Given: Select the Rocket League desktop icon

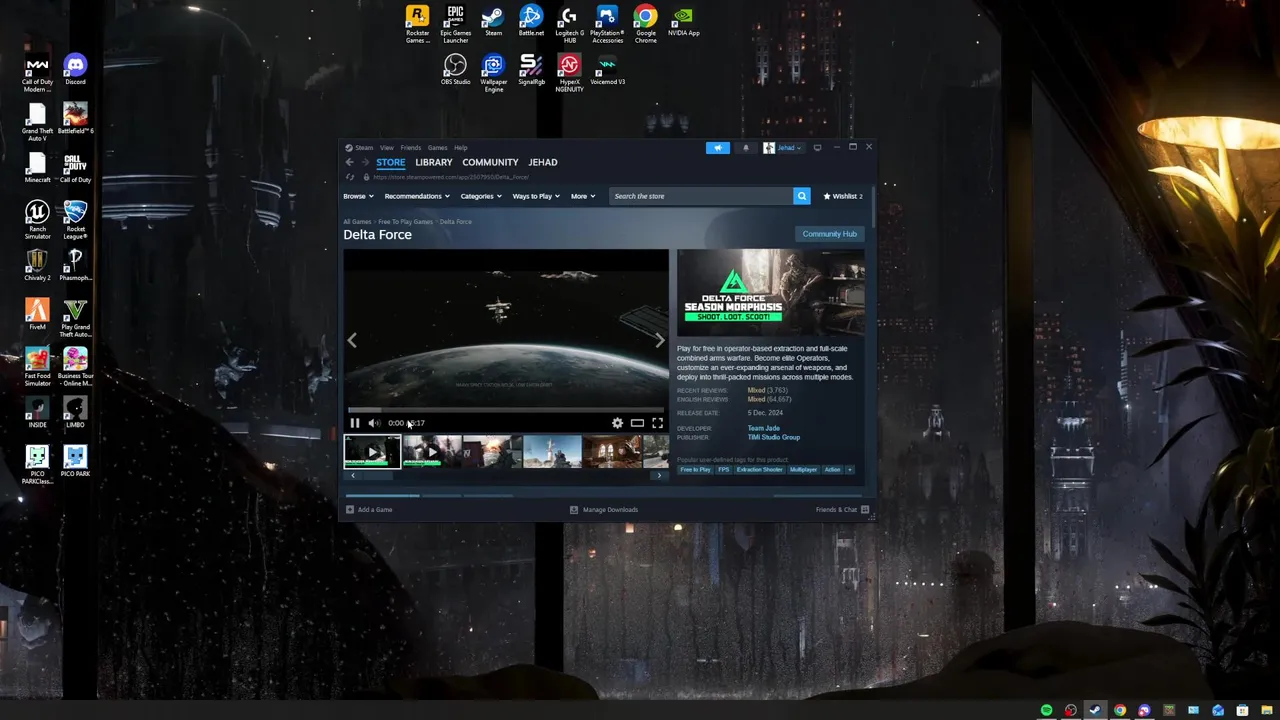Looking at the screenshot, I should [x=75, y=220].
